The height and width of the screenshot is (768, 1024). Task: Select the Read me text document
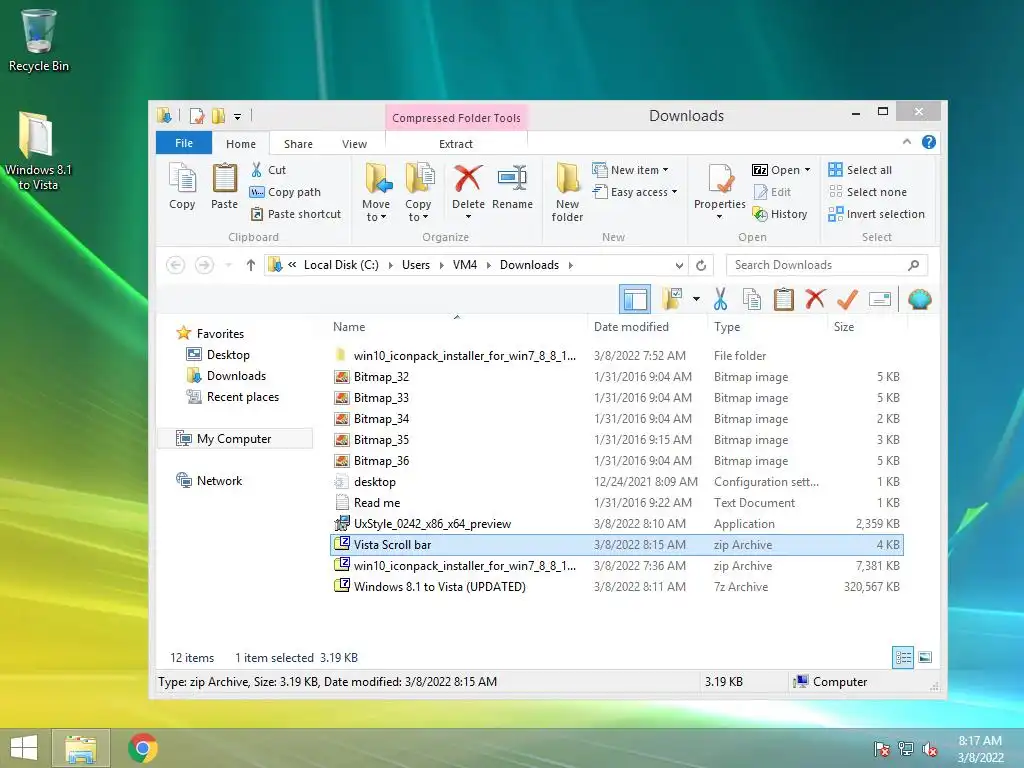pos(616,503)
